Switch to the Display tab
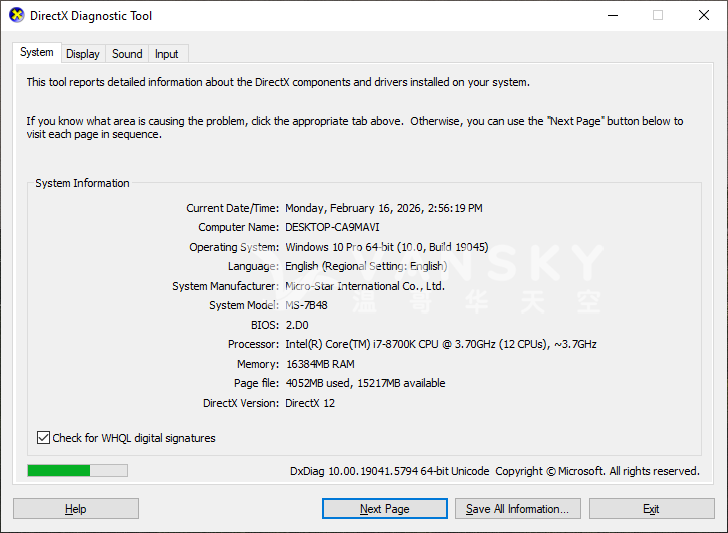The width and height of the screenshot is (728, 533). [83, 54]
